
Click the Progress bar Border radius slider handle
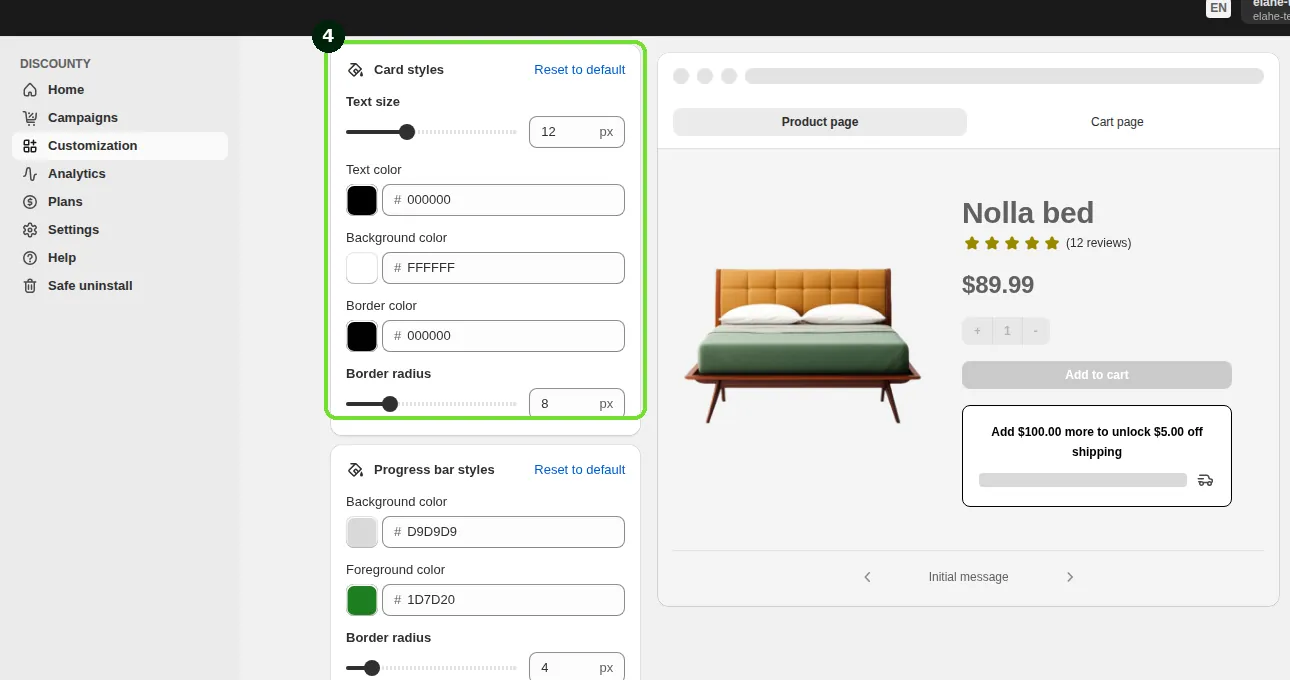click(x=372, y=668)
